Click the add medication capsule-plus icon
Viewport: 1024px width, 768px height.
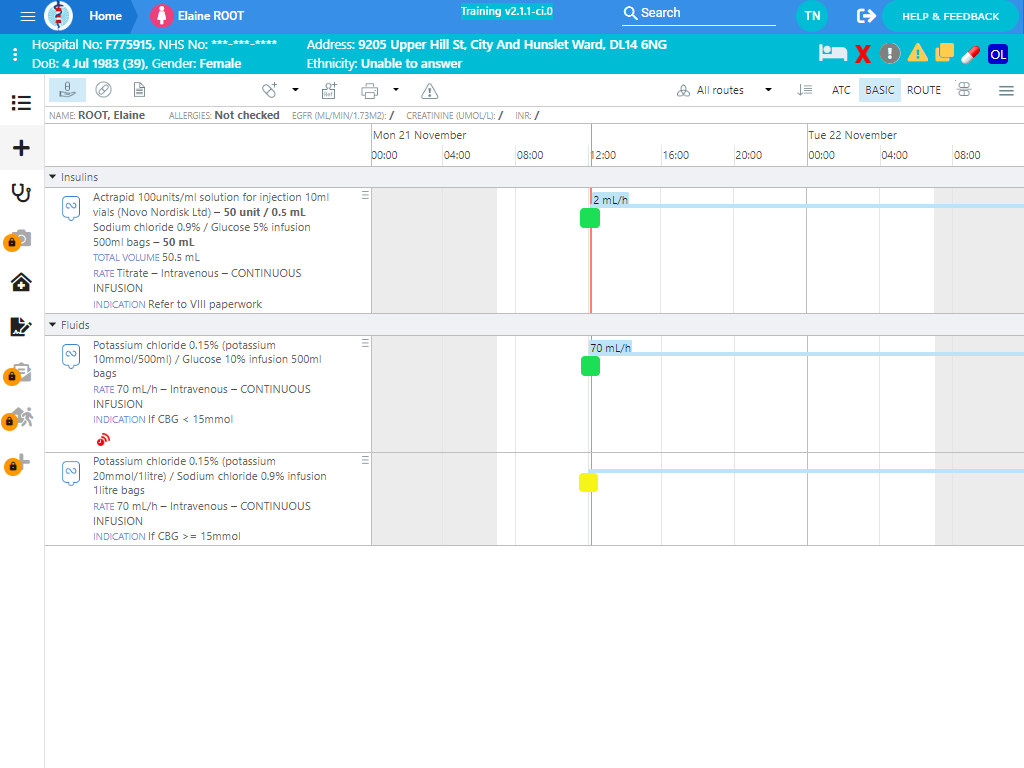(270, 90)
